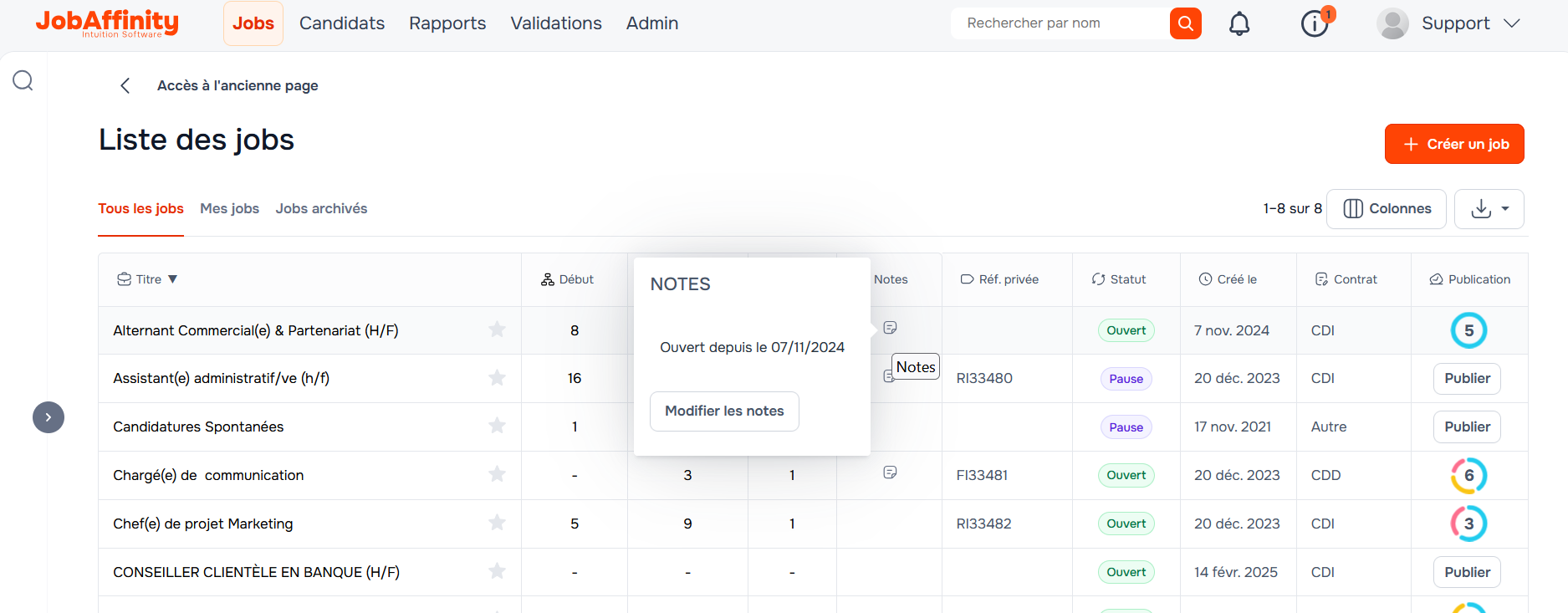Click the Support user avatar

pos(1392,23)
